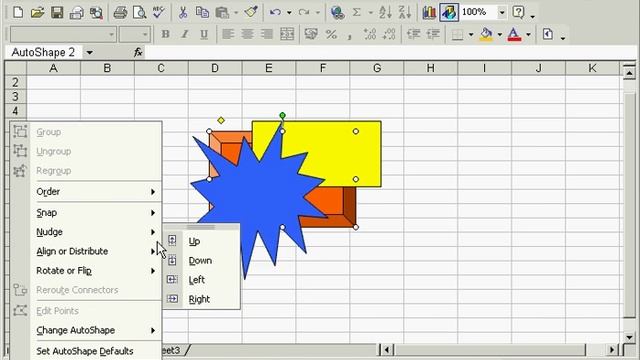
Task: Open the Chart Wizard icon
Action: coord(429,12)
